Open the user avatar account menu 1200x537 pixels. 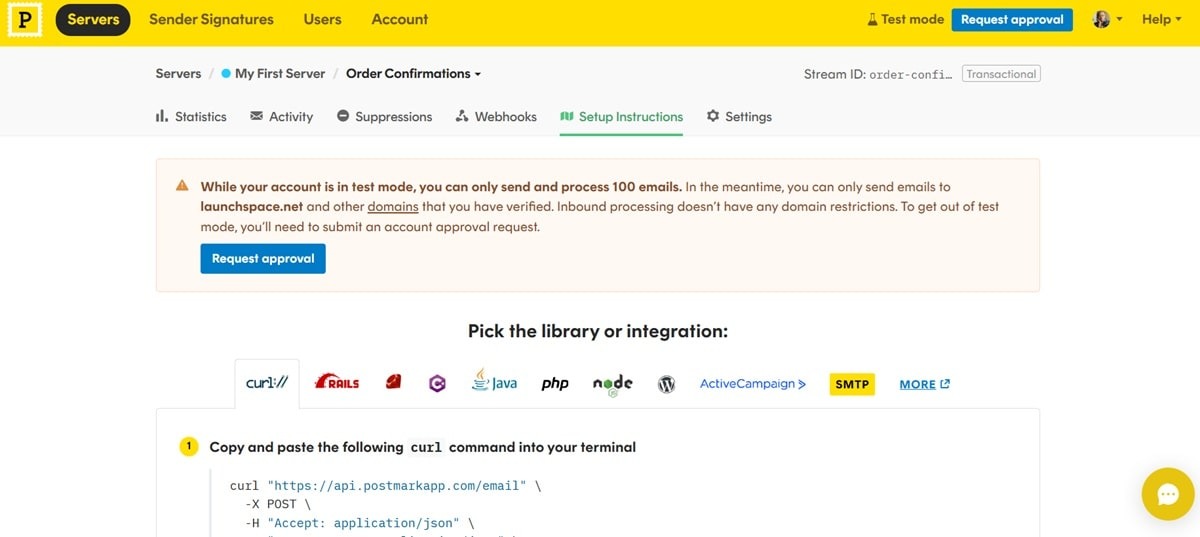click(x=1106, y=20)
